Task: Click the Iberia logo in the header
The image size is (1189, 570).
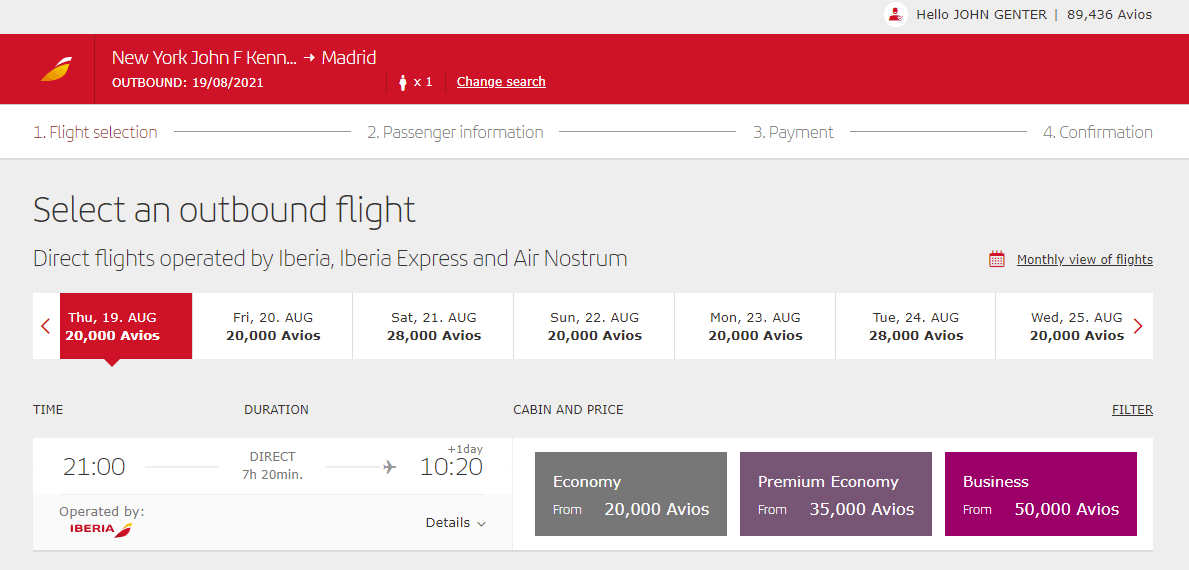Action: 56,70
